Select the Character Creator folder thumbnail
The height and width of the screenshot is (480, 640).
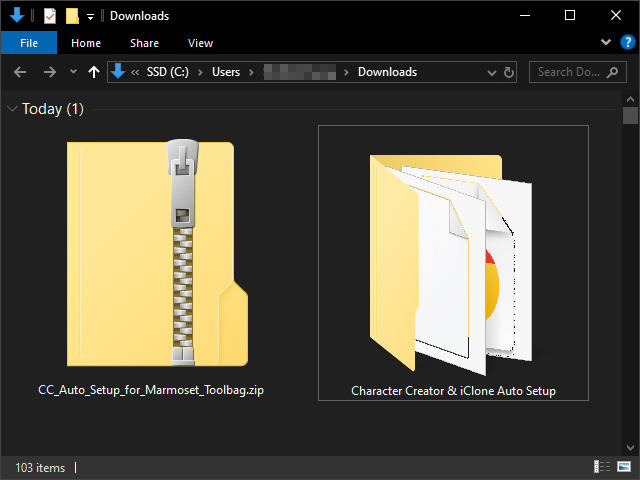pos(451,263)
